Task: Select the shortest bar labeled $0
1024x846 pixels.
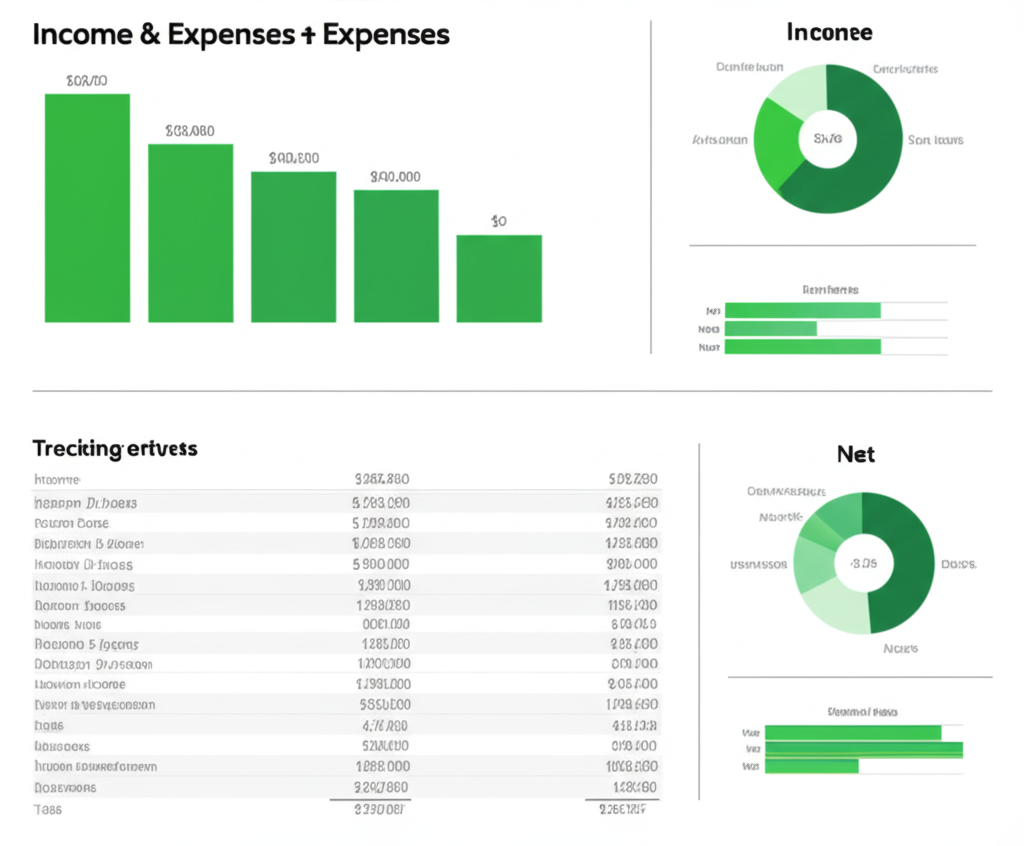Action: point(499,278)
